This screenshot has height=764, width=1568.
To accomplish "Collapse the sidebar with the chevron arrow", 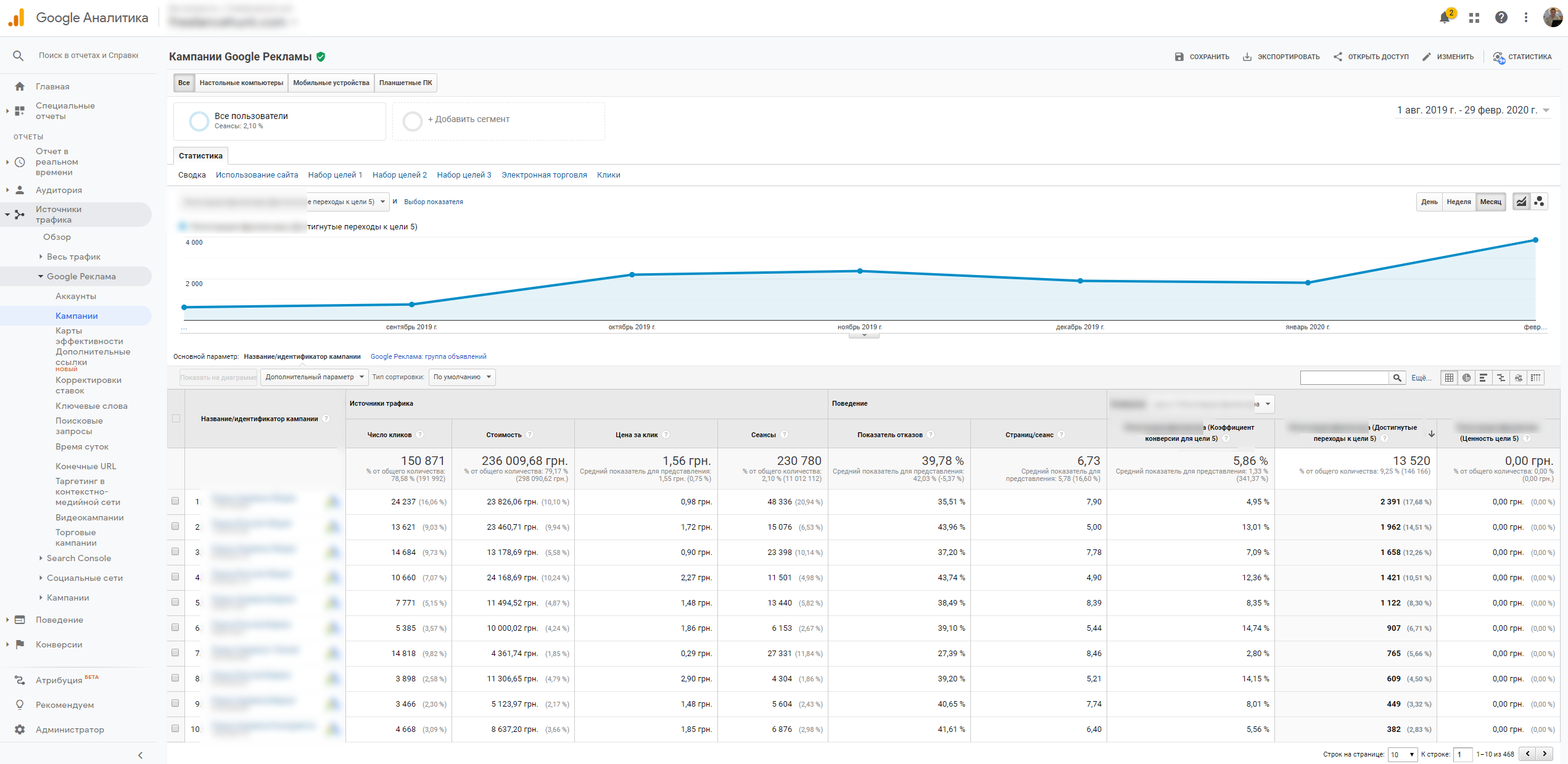I will [x=140, y=755].
